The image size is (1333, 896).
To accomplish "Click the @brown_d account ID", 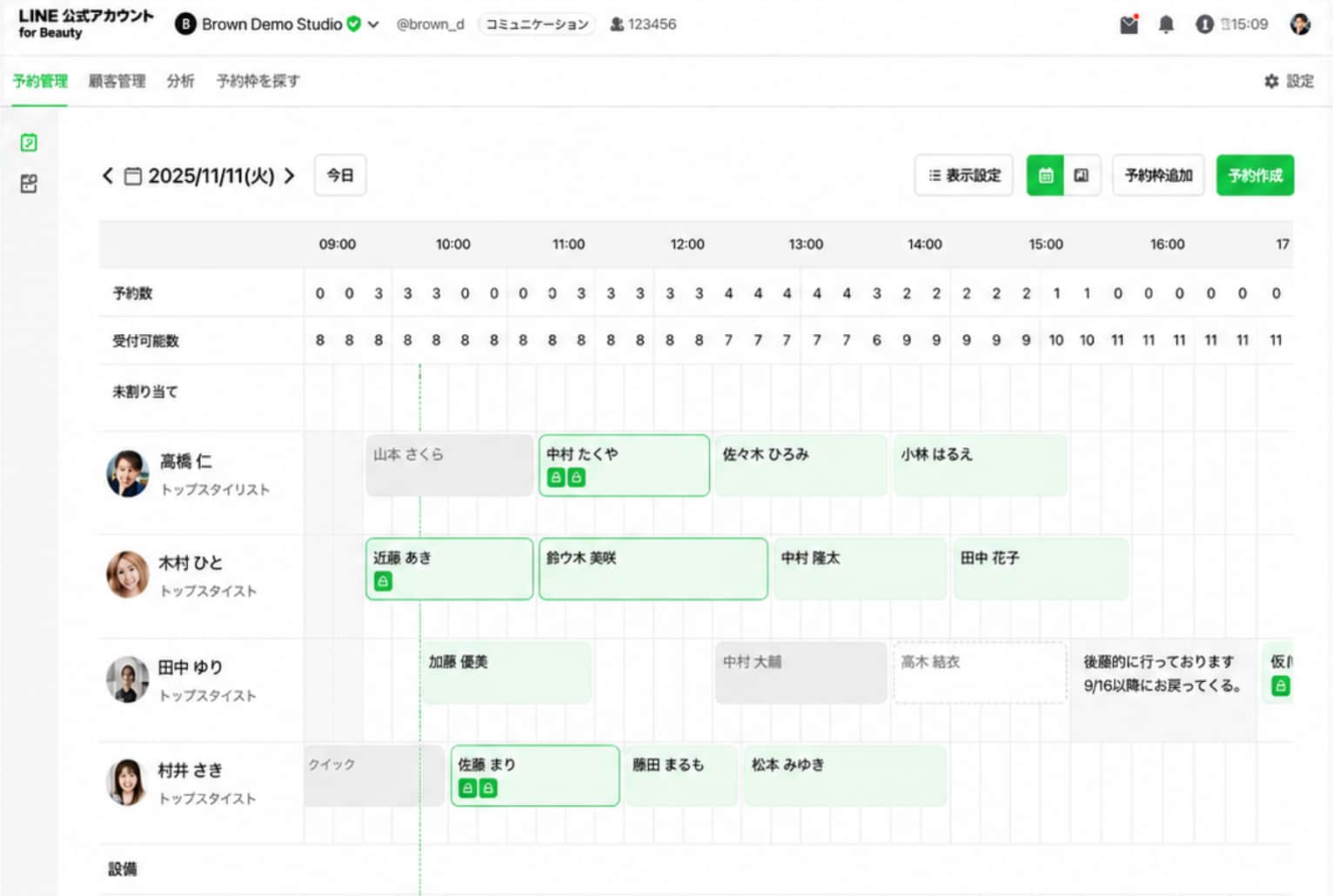I will tap(430, 24).
